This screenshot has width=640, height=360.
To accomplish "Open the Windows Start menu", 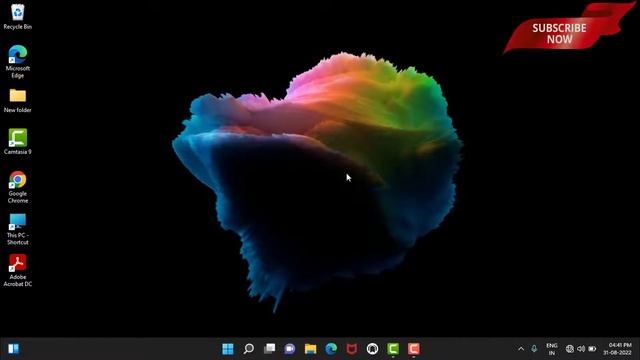I will [228, 349].
